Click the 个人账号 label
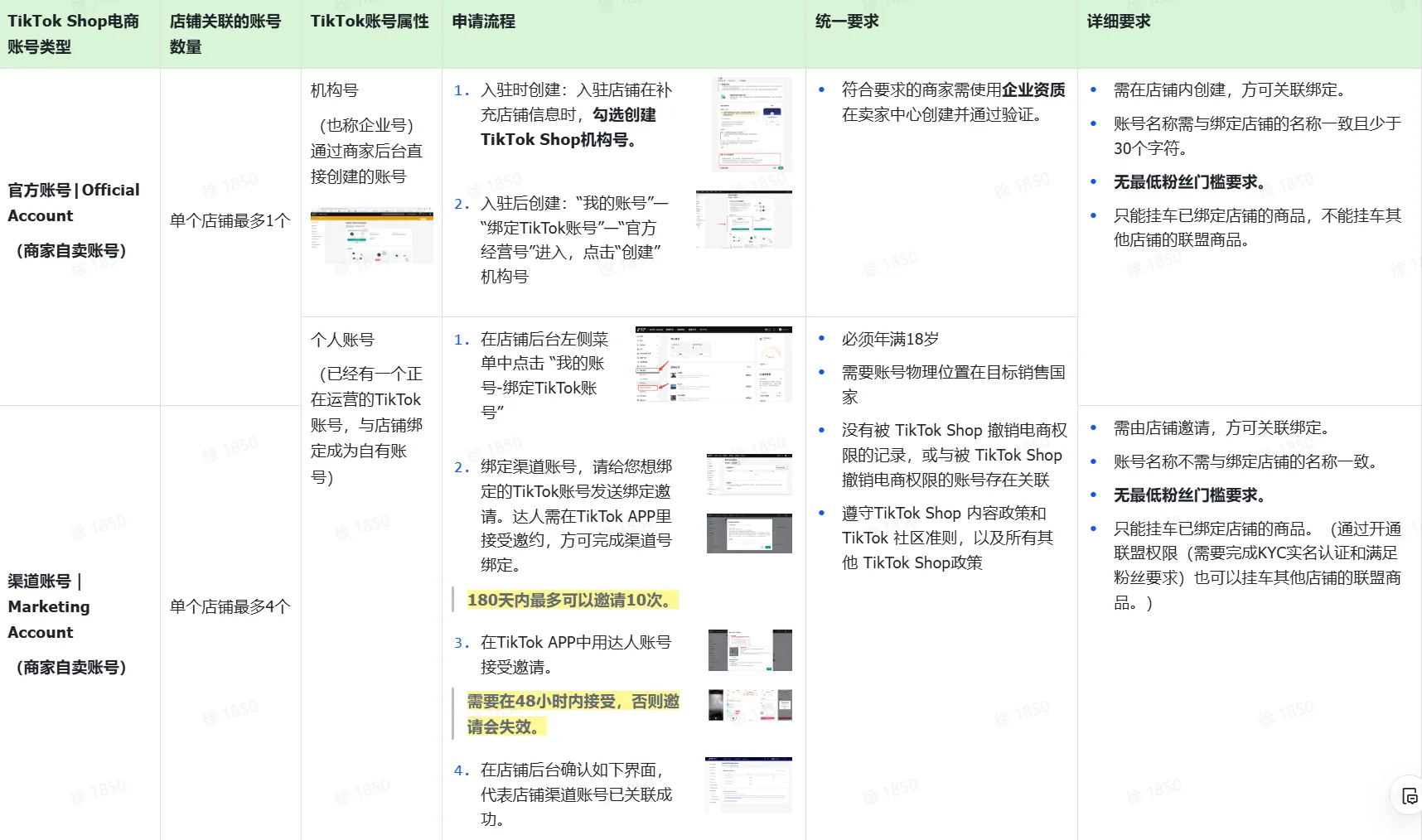The height and width of the screenshot is (840, 1422). tap(342, 340)
